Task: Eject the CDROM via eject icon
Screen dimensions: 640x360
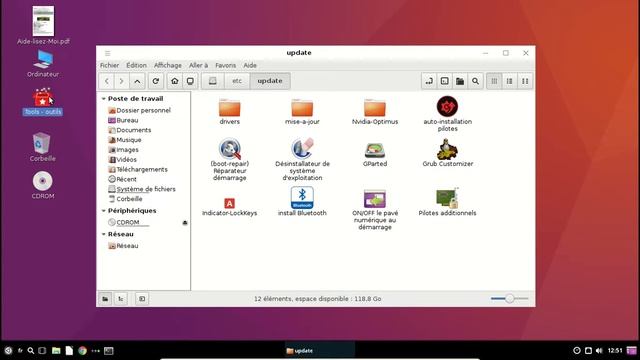Action: click(185, 222)
